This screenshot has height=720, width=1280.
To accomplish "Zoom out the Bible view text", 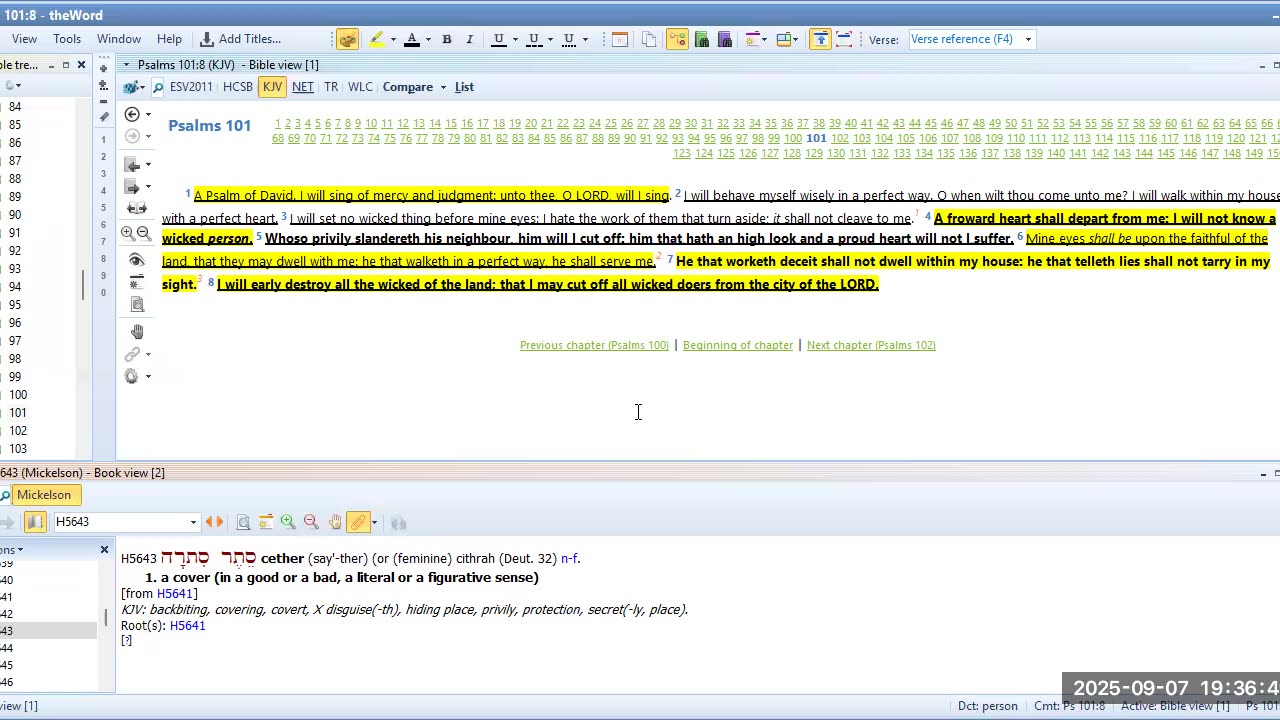I will 144,233.
